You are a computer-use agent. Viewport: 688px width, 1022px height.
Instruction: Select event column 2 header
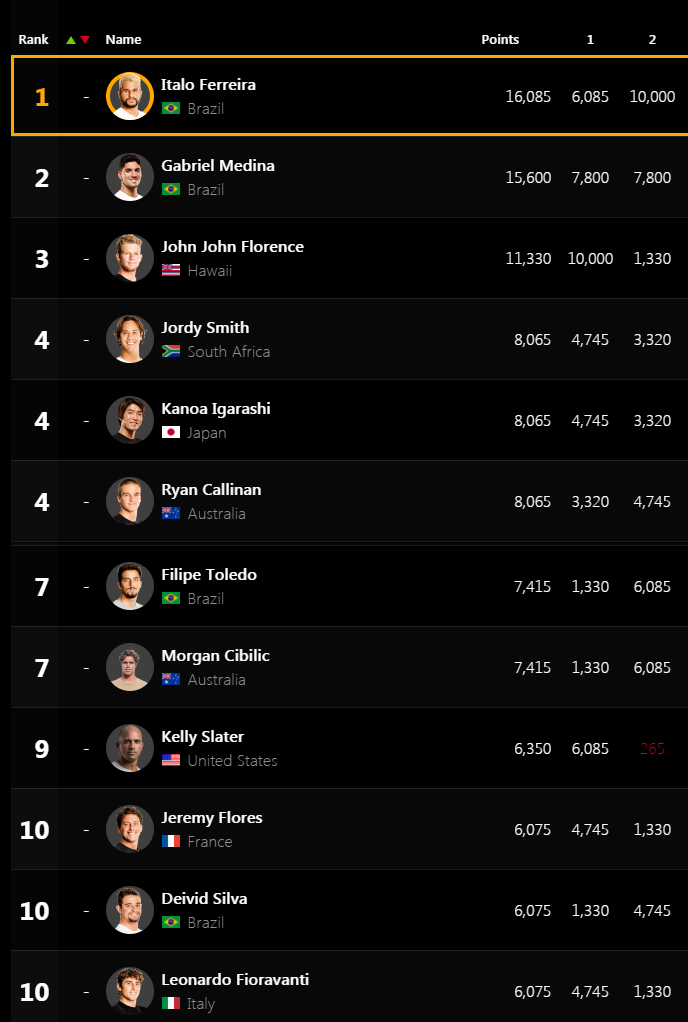point(652,39)
